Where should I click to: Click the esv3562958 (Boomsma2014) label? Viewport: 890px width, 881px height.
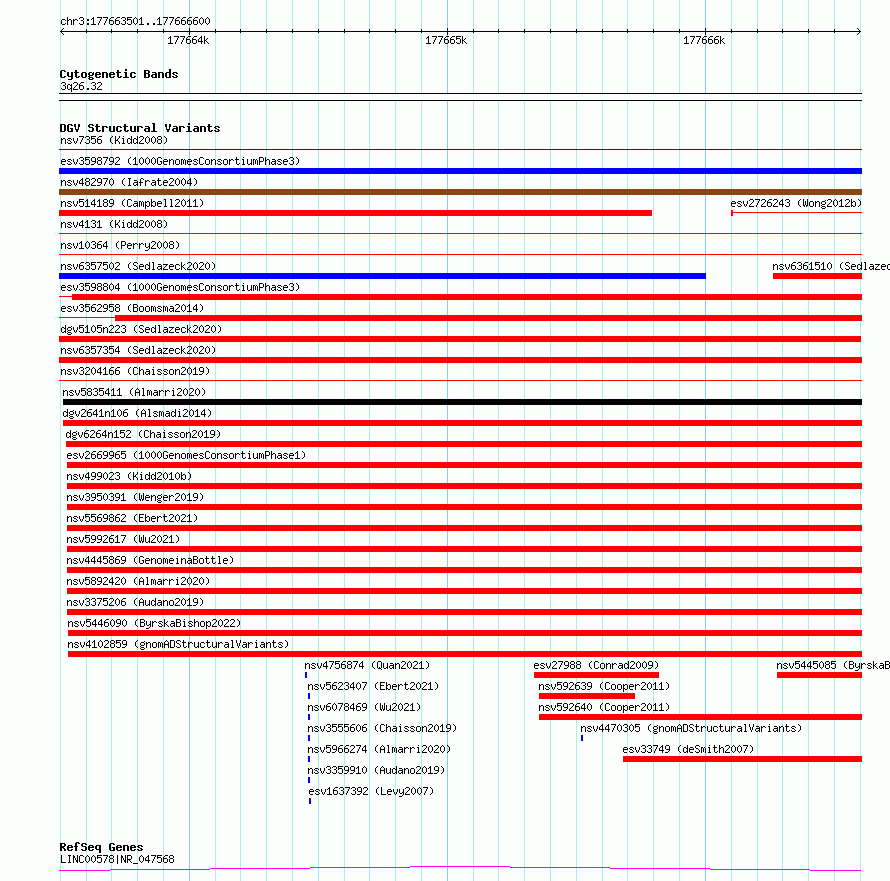tap(132, 308)
